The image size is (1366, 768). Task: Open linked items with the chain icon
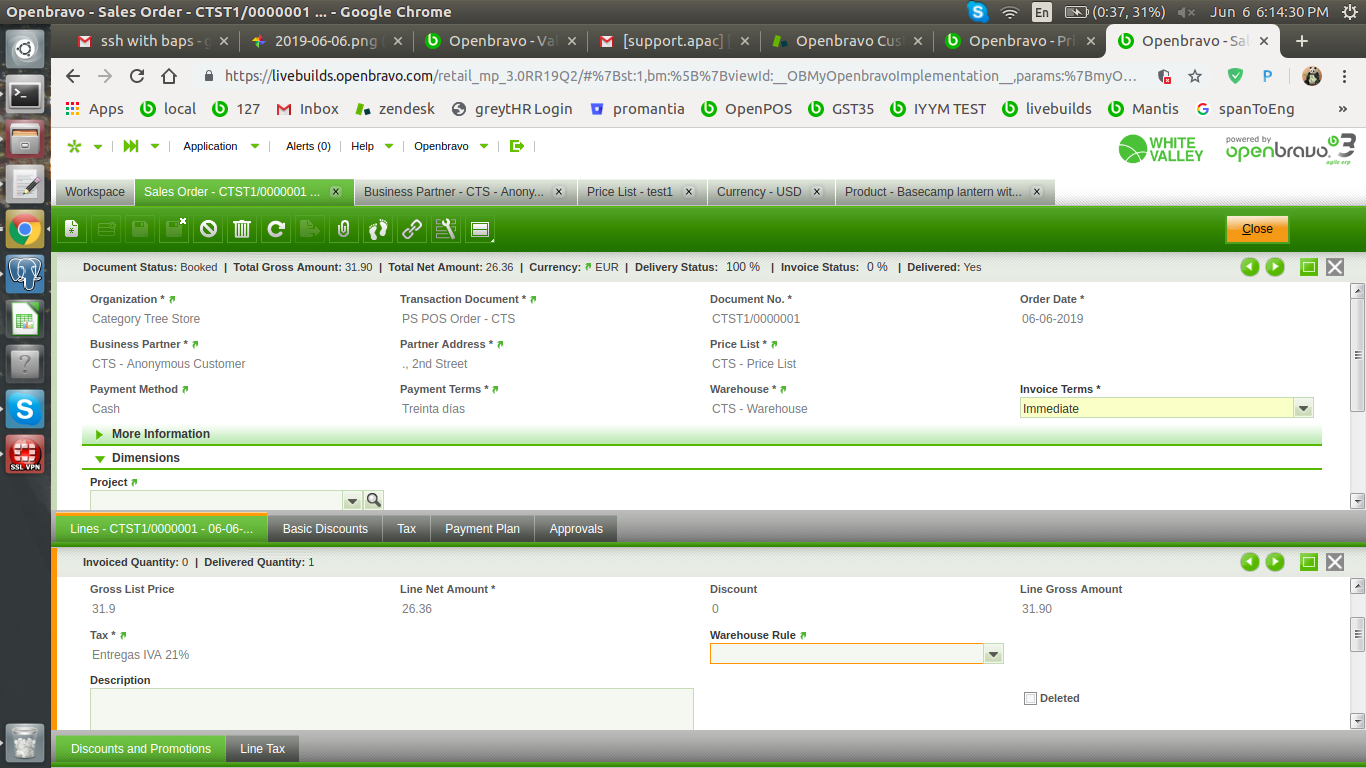tap(411, 230)
